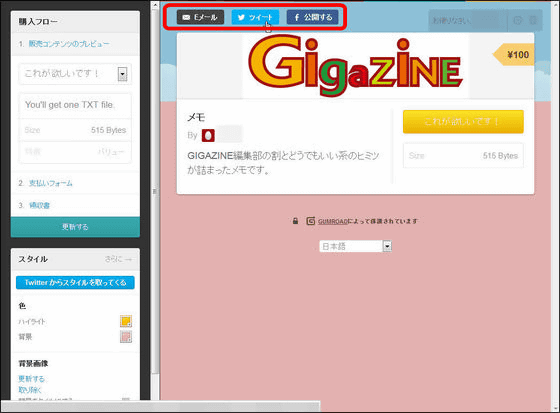Open the 日本語 language dropdown
The width and height of the screenshot is (560, 413).
click(356, 246)
